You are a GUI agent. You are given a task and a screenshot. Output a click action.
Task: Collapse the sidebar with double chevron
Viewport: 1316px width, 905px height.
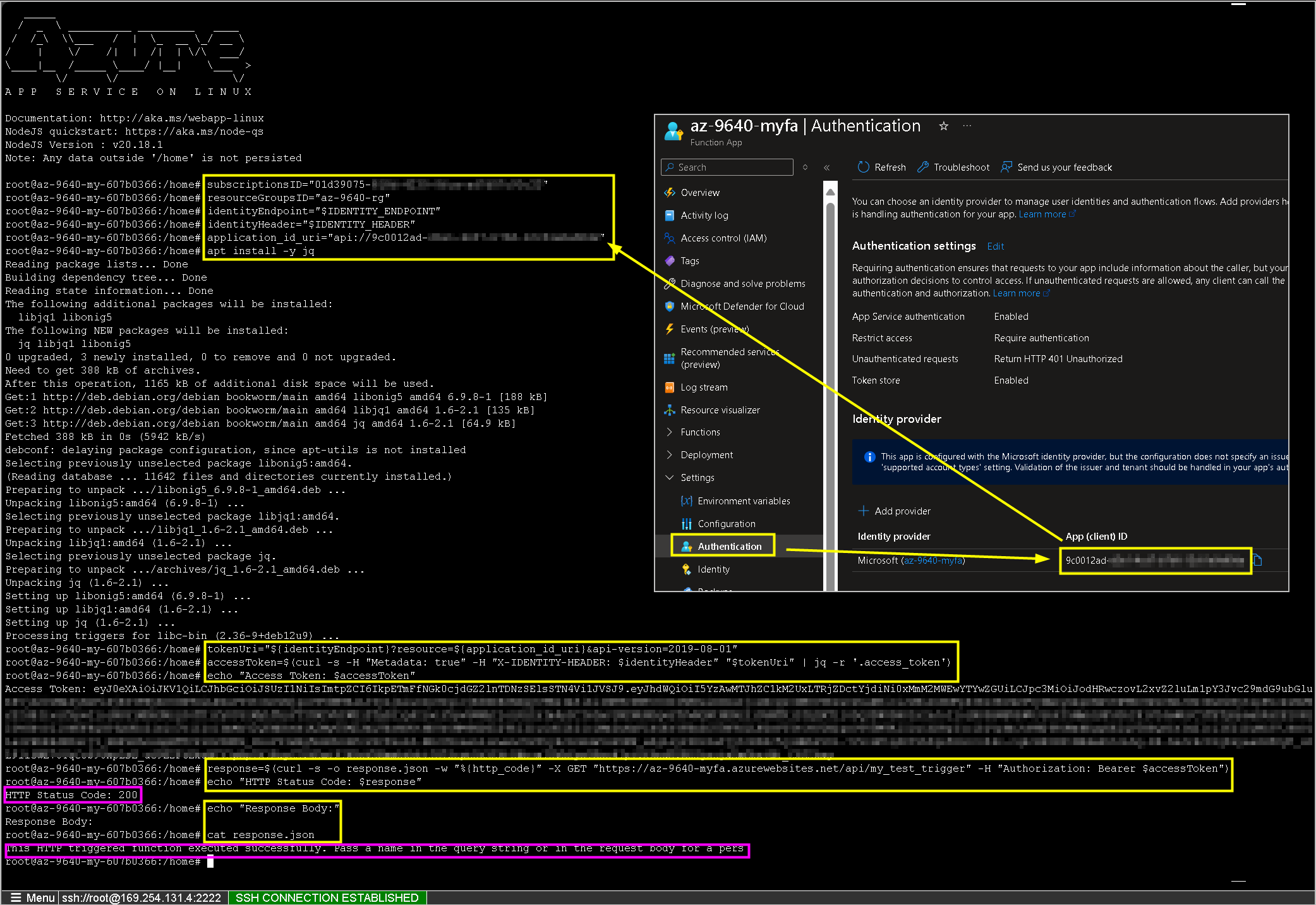pyautogui.click(x=826, y=167)
